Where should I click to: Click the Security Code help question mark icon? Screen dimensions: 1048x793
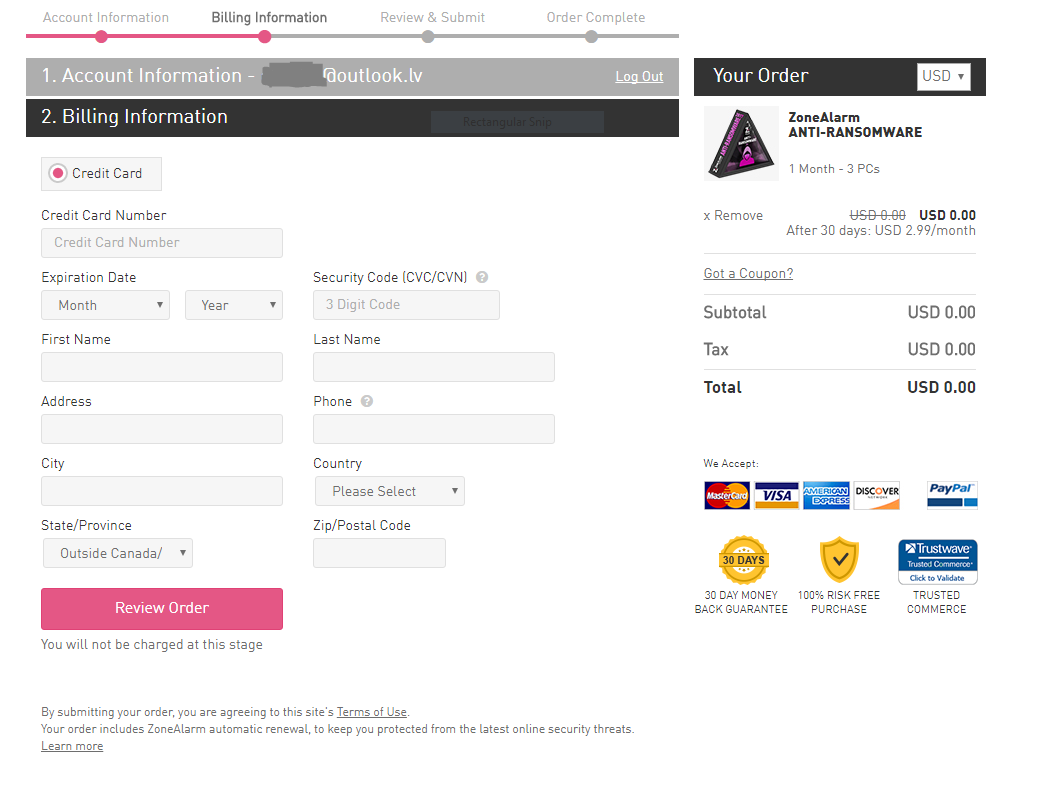click(482, 277)
